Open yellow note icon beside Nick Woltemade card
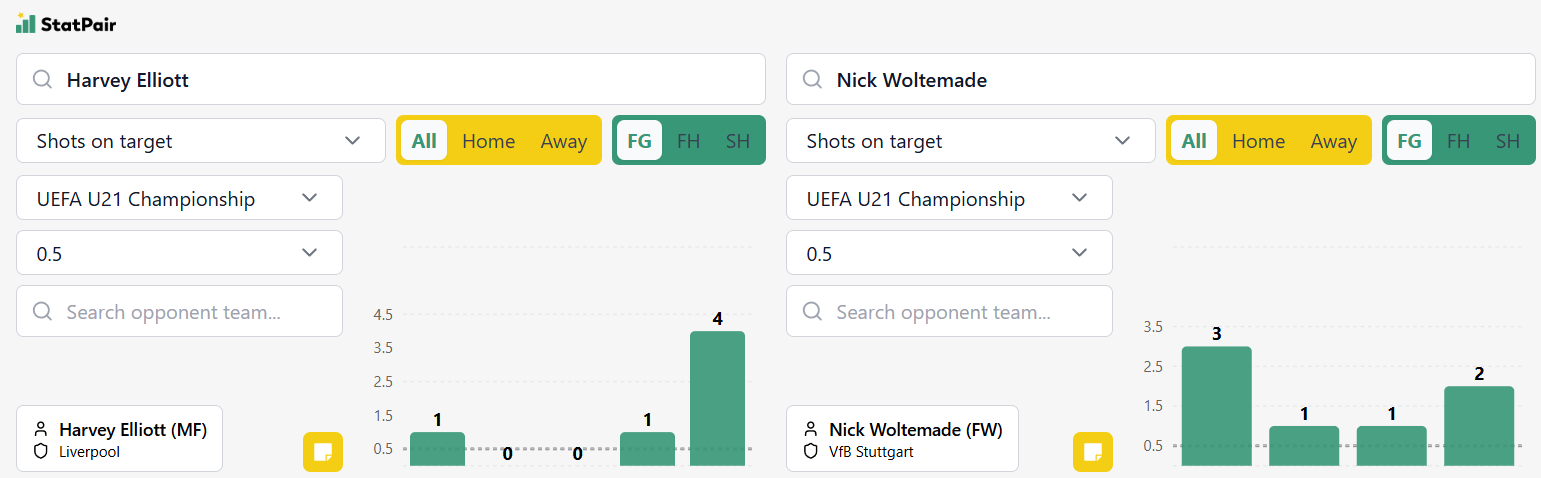 coord(1093,452)
